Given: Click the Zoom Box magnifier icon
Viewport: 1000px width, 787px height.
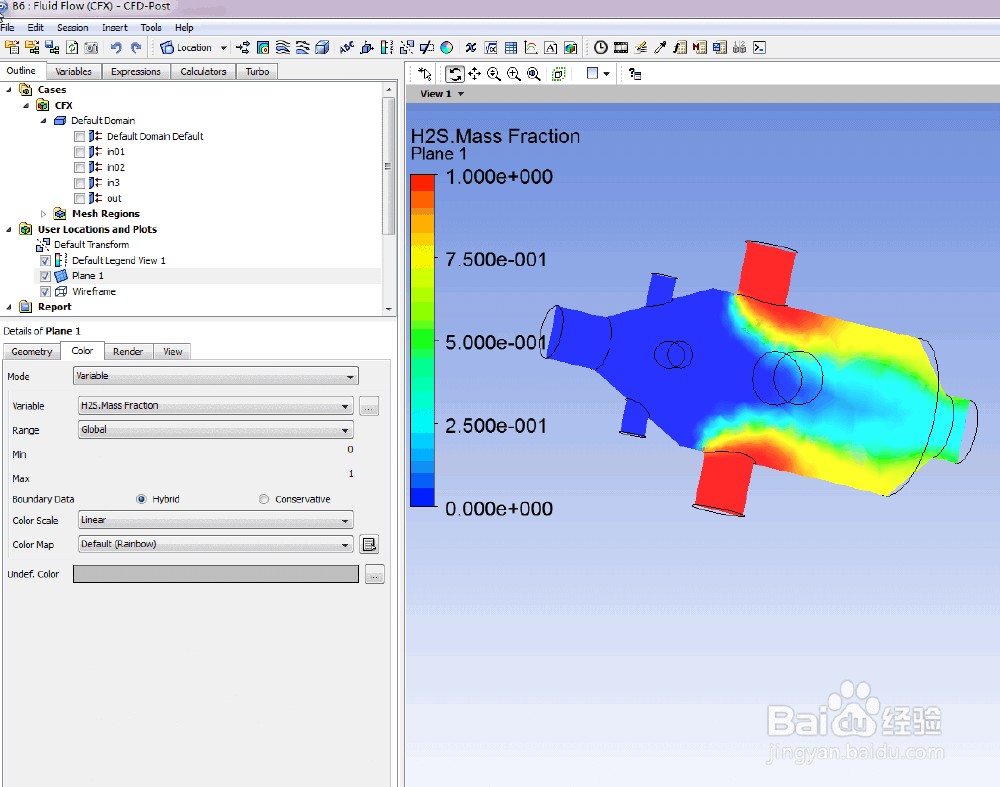Looking at the screenshot, I should pyautogui.click(x=514, y=74).
